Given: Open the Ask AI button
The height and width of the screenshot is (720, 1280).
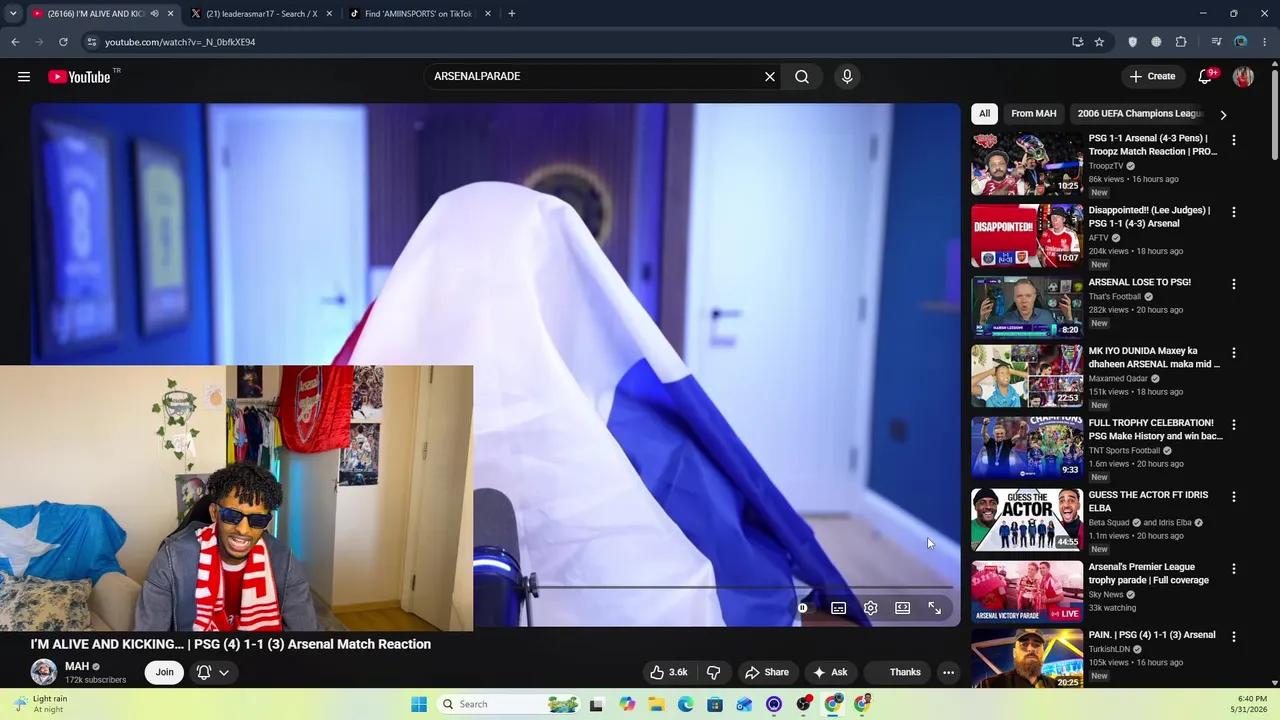Looking at the screenshot, I should click(x=830, y=672).
